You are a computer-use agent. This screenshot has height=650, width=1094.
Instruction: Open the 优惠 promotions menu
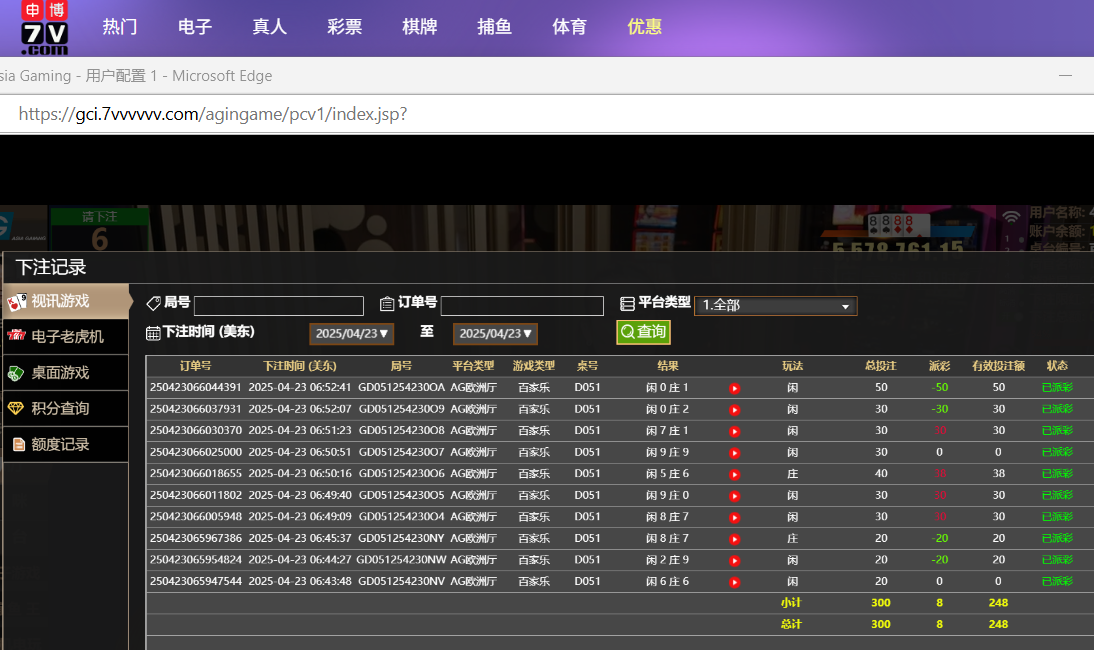(644, 27)
